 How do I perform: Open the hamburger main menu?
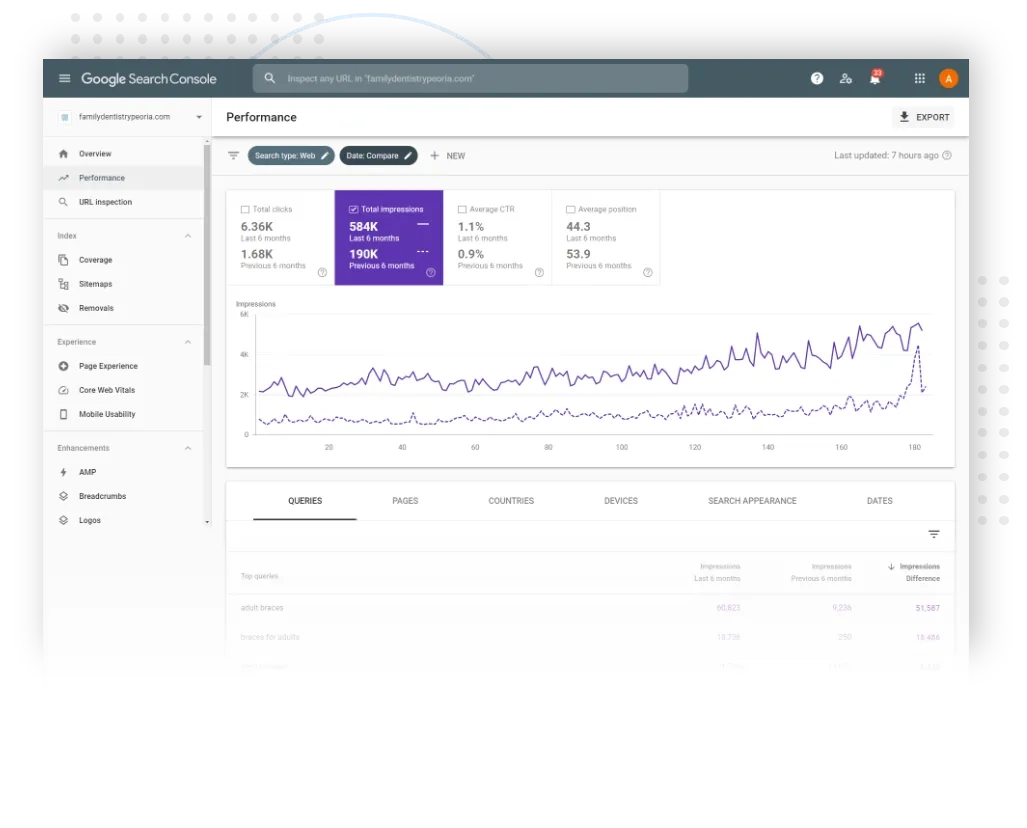tap(65, 79)
